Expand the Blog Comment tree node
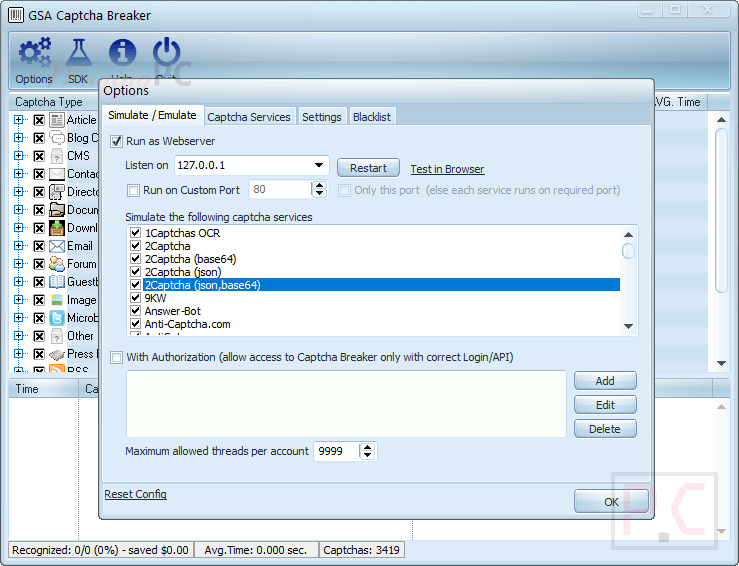The width and height of the screenshot is (739, 566). [18, 138]
